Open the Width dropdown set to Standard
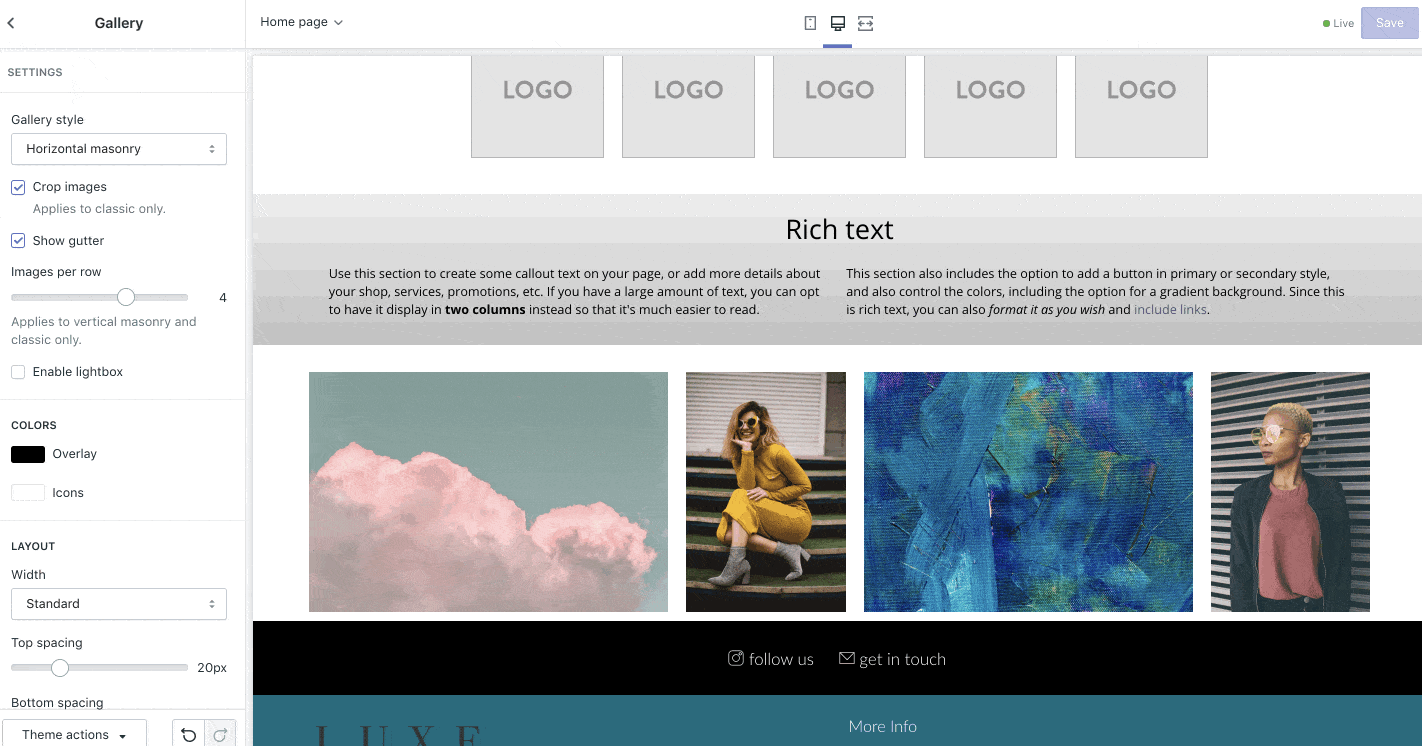Screen dimensions: 1422x746 coord(119,604)
